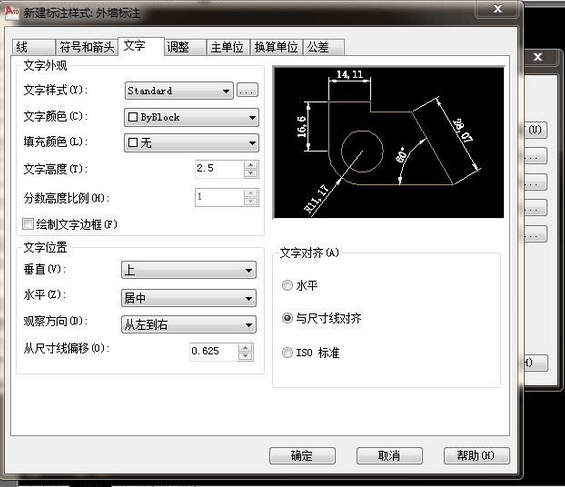Increase the offset from dimension line spinner
This screenshot has width=565, height=487.
[245, 348]
